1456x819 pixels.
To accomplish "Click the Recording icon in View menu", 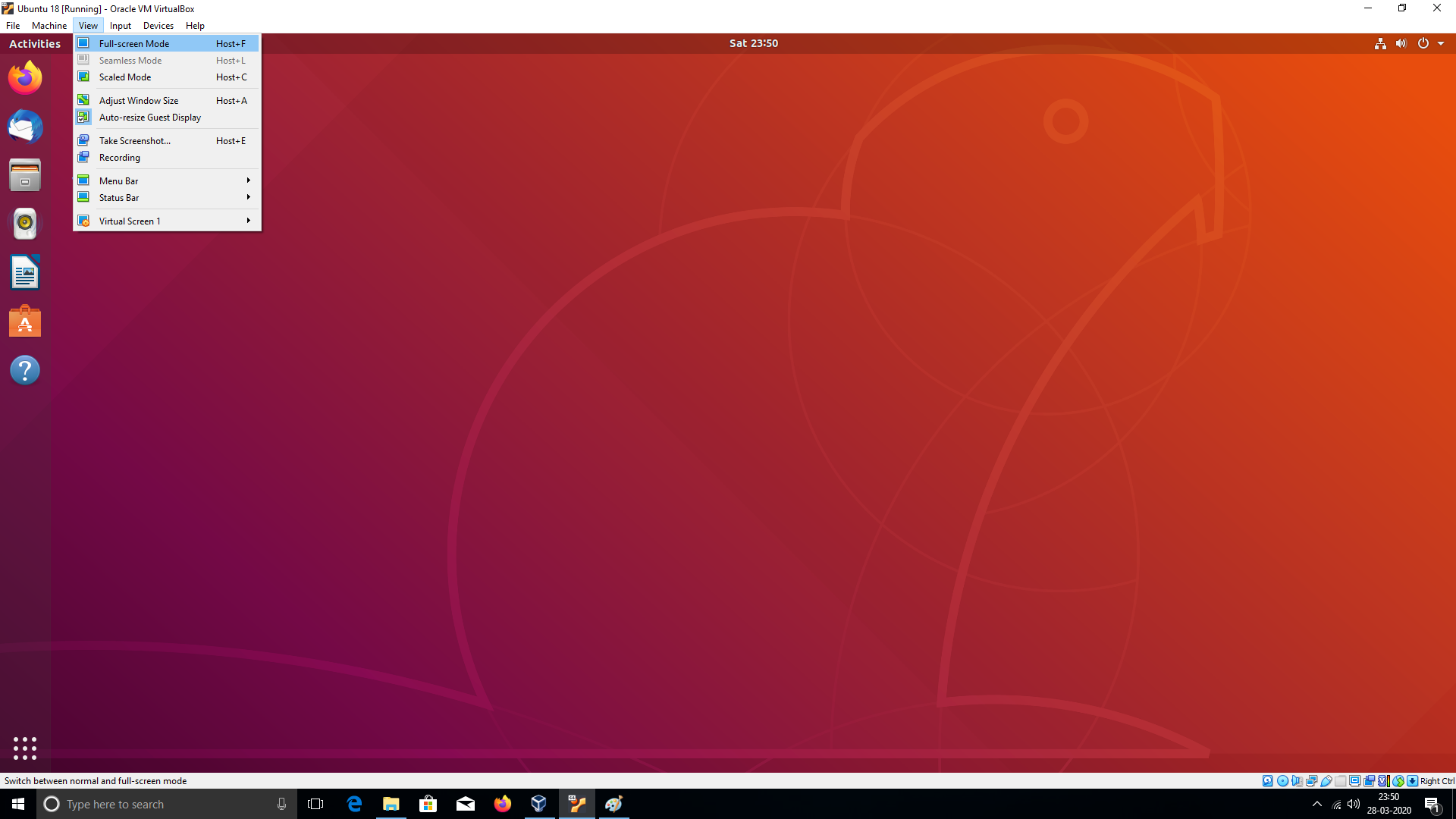I will tap(84, 157).
